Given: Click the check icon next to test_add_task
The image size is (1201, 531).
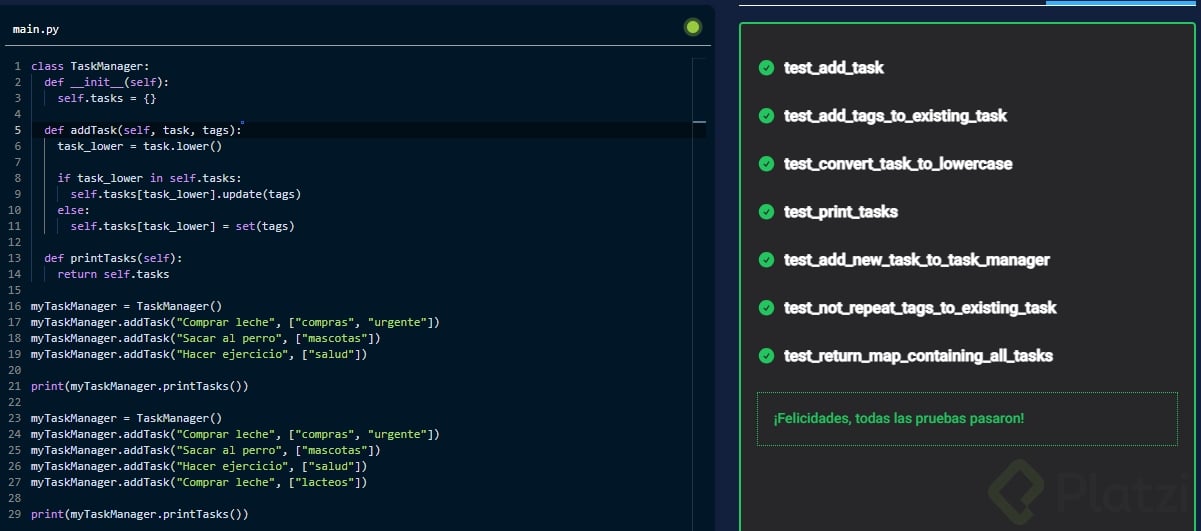Looking at the screenshot, I should (x=766, y=68).
